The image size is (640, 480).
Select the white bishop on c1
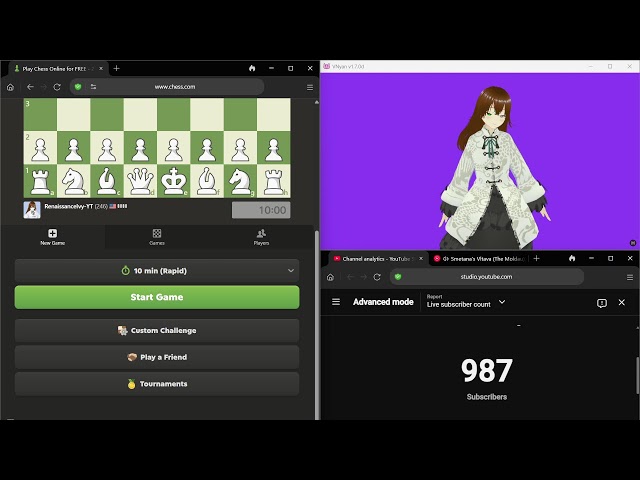(x=107, y=181)
